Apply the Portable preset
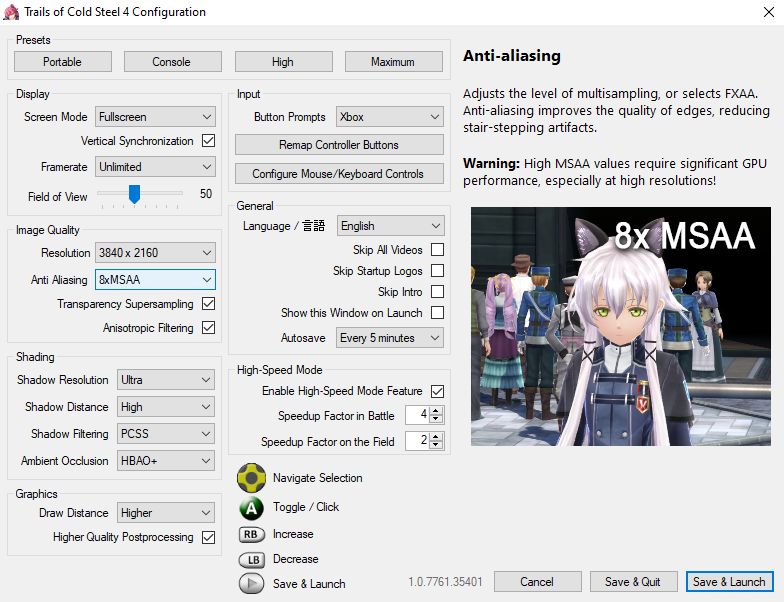This screenshot has width=784, height=602. (x=63, y=62)
